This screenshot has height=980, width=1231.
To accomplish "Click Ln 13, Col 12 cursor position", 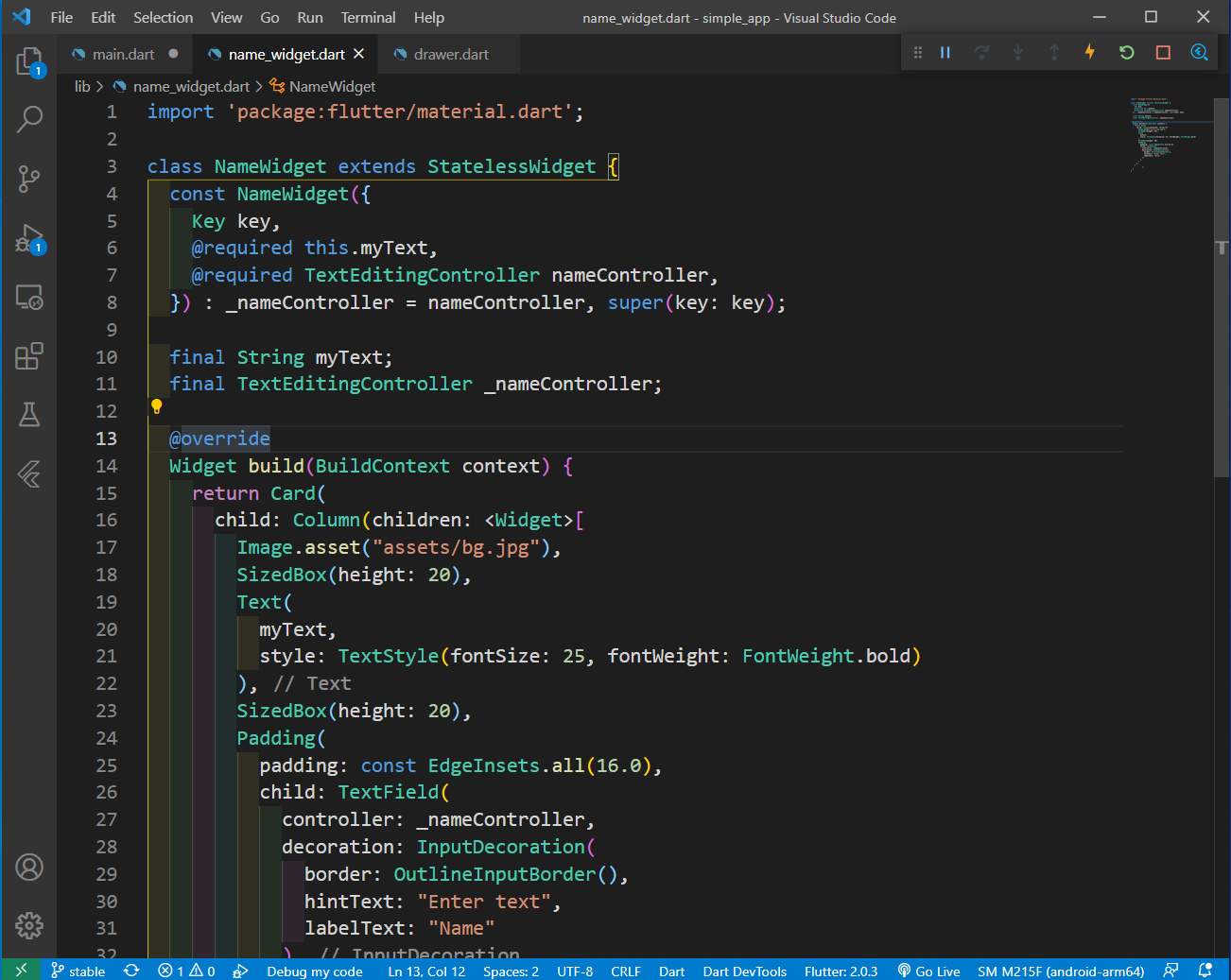I will (426, 971).
